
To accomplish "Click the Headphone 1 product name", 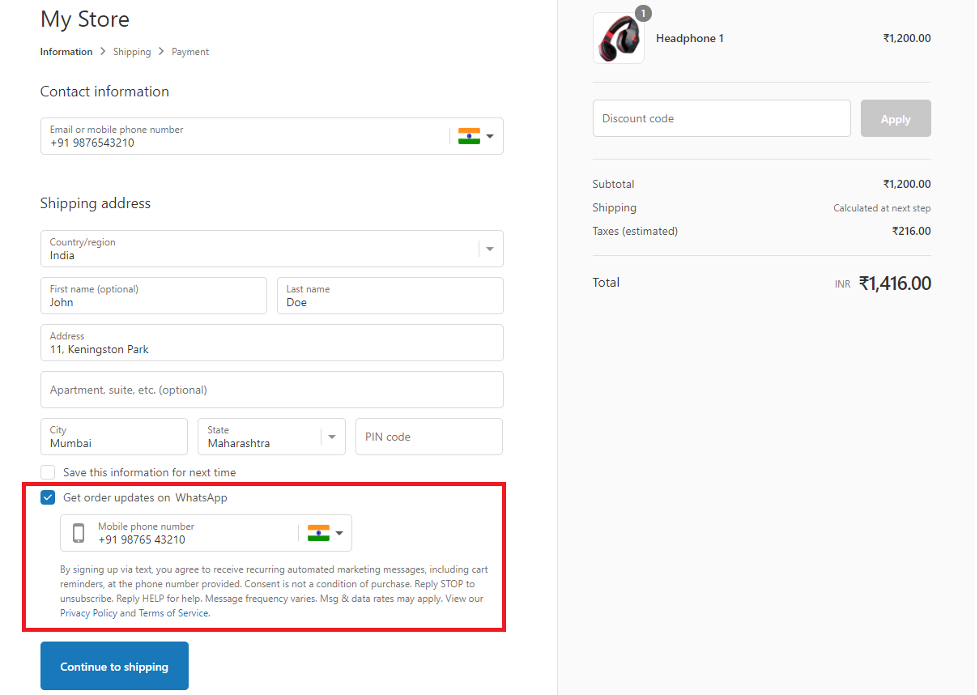I will tap(690, 38).
